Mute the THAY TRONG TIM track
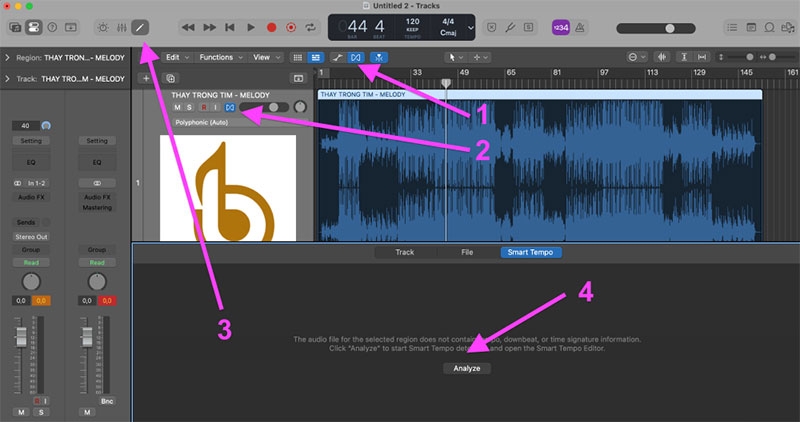This screenshot has width=800, height=422. [177, 107]
